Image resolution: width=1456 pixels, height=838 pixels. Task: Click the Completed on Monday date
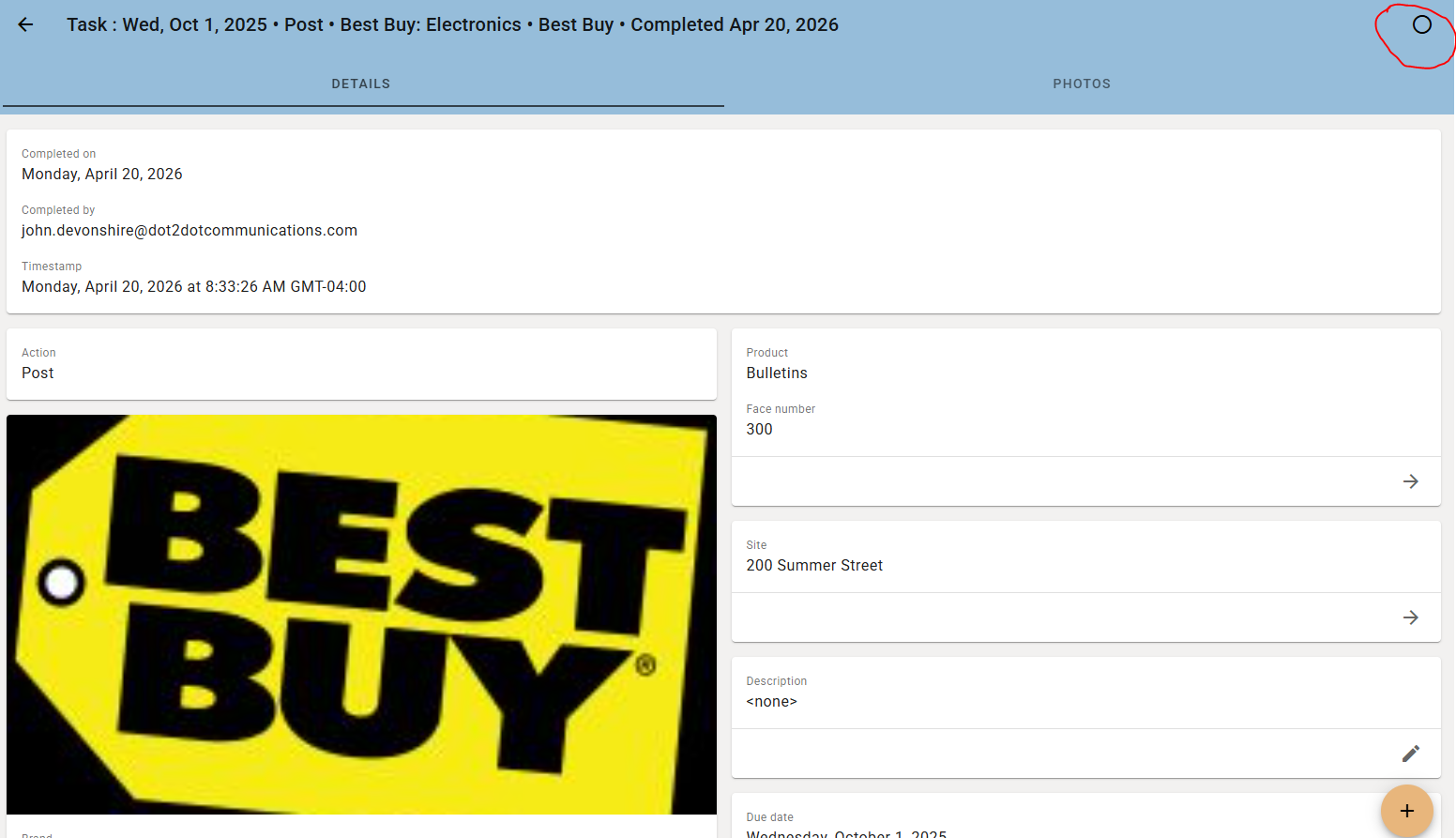[102, 174]
